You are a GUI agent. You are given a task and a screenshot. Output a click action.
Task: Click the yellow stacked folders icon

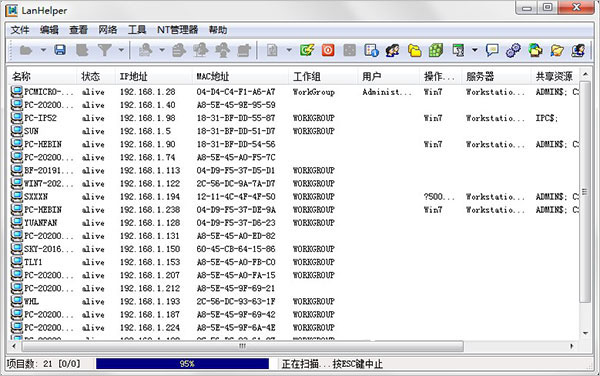pyautogui.click(x=414, y=50)
